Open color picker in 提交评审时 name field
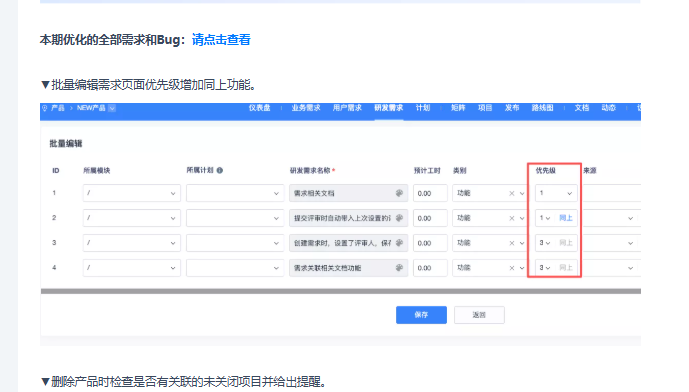This screenshot has width=689, height=392. [x=399, y=218]
